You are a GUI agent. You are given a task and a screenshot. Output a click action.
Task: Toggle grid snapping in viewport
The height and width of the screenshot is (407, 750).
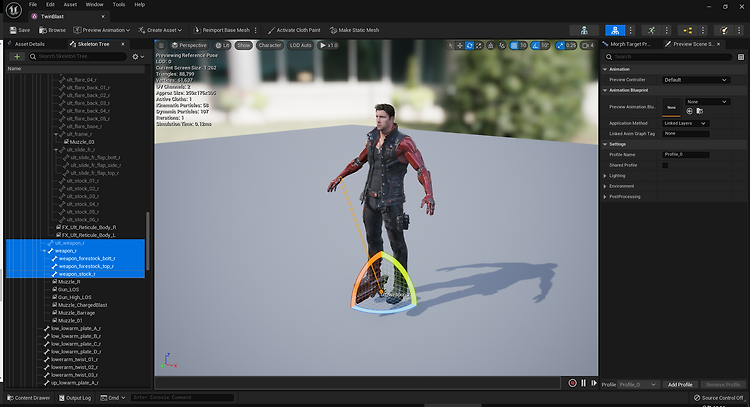(x=514, y=45)
